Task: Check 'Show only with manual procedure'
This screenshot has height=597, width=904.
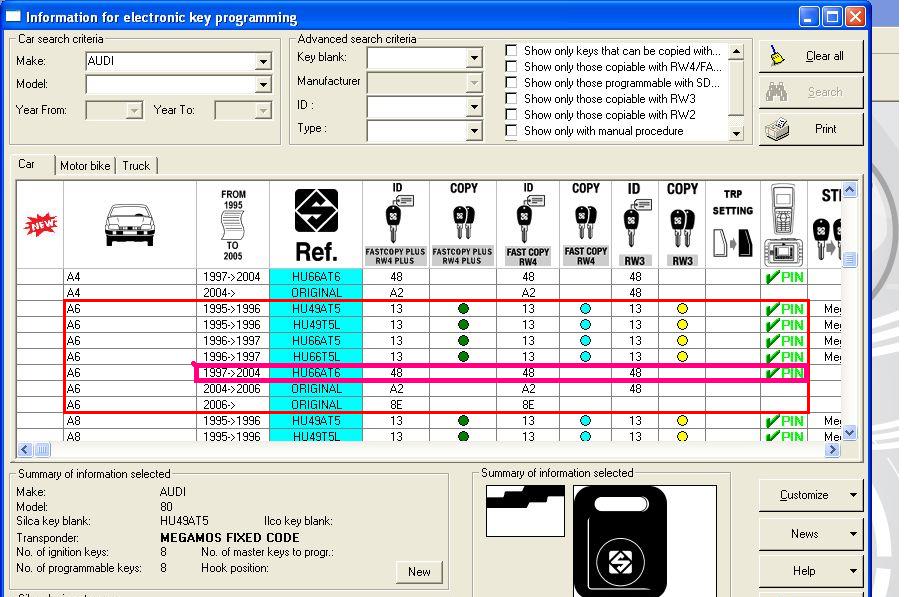Action: (x=512, y=131)
